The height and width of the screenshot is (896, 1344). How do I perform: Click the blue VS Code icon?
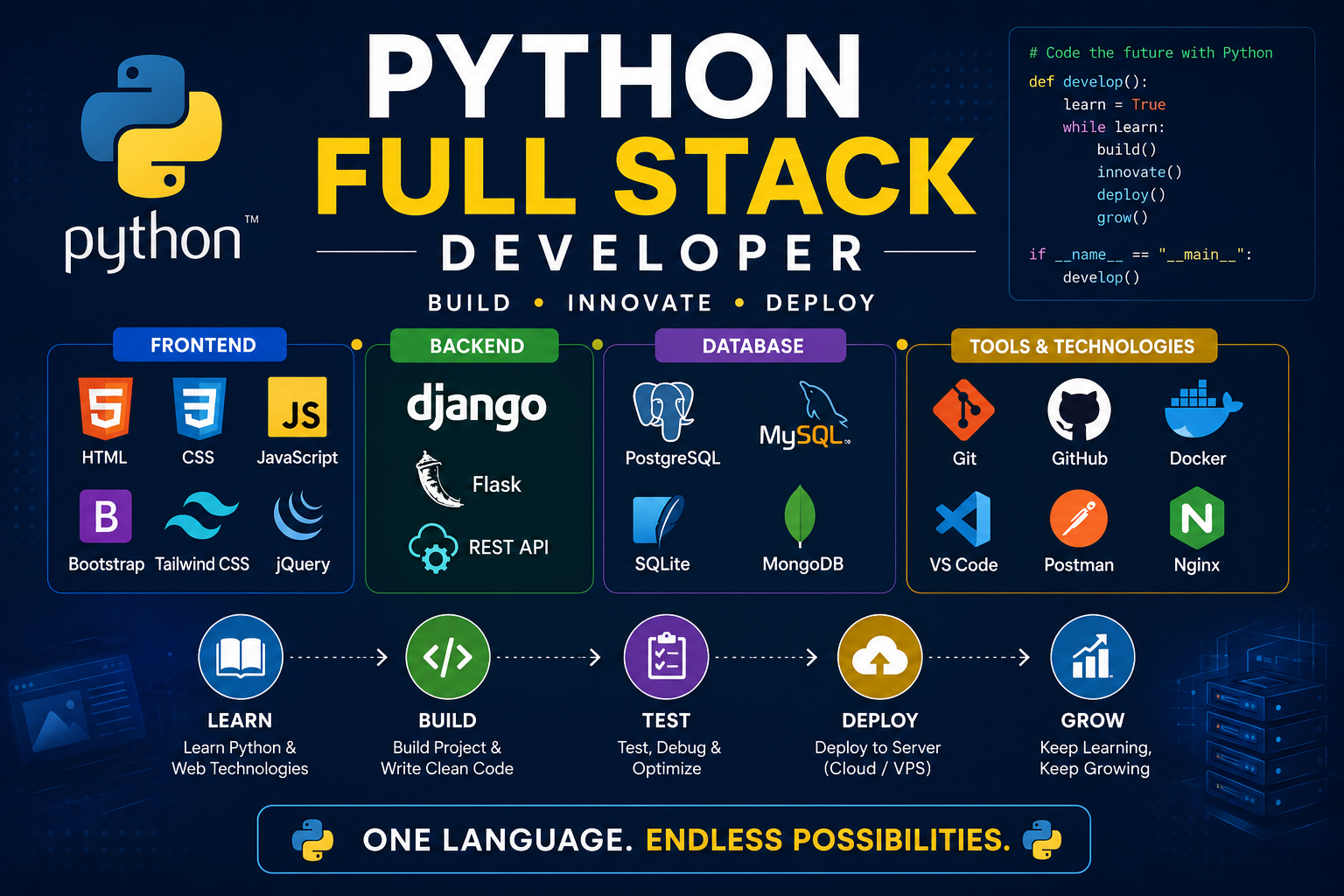pos(963,519)
